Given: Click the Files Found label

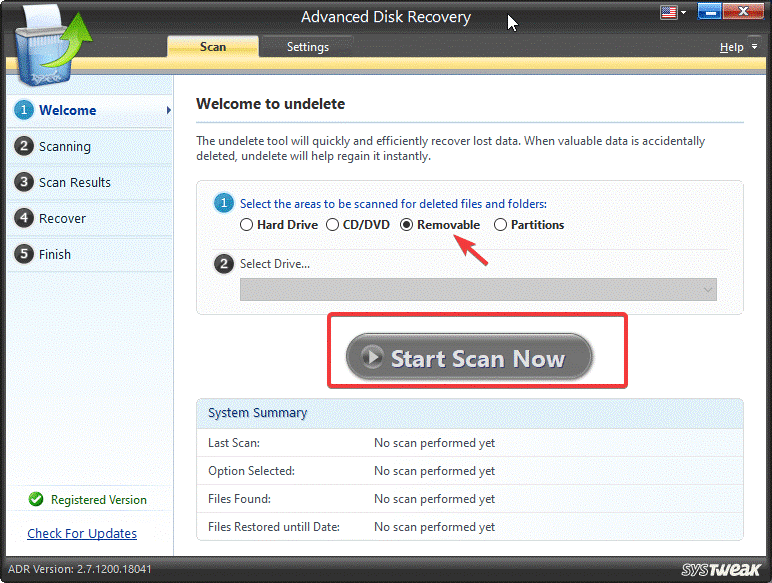Looking at the screenshot, I should pyautogui.click(x=239, y=499).
